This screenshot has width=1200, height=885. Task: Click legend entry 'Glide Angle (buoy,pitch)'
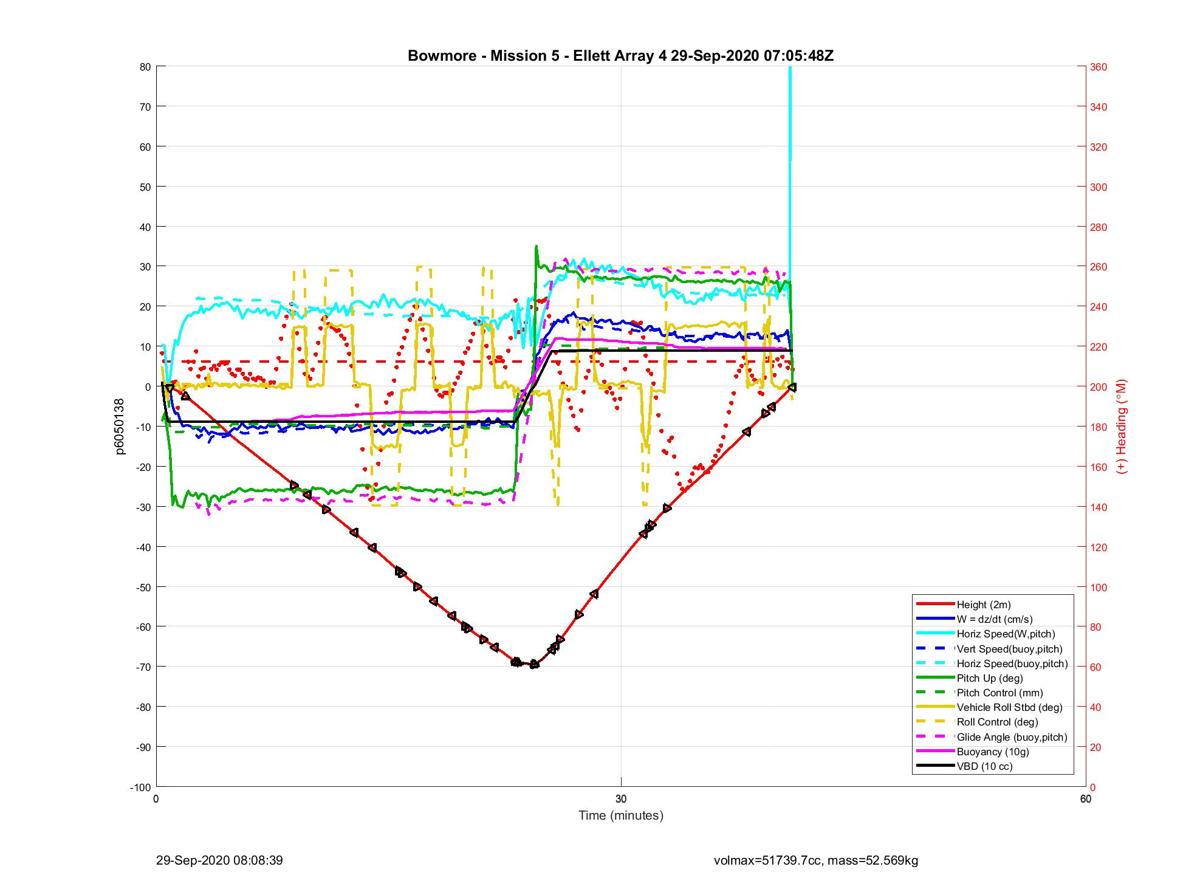coord(1012,736)
